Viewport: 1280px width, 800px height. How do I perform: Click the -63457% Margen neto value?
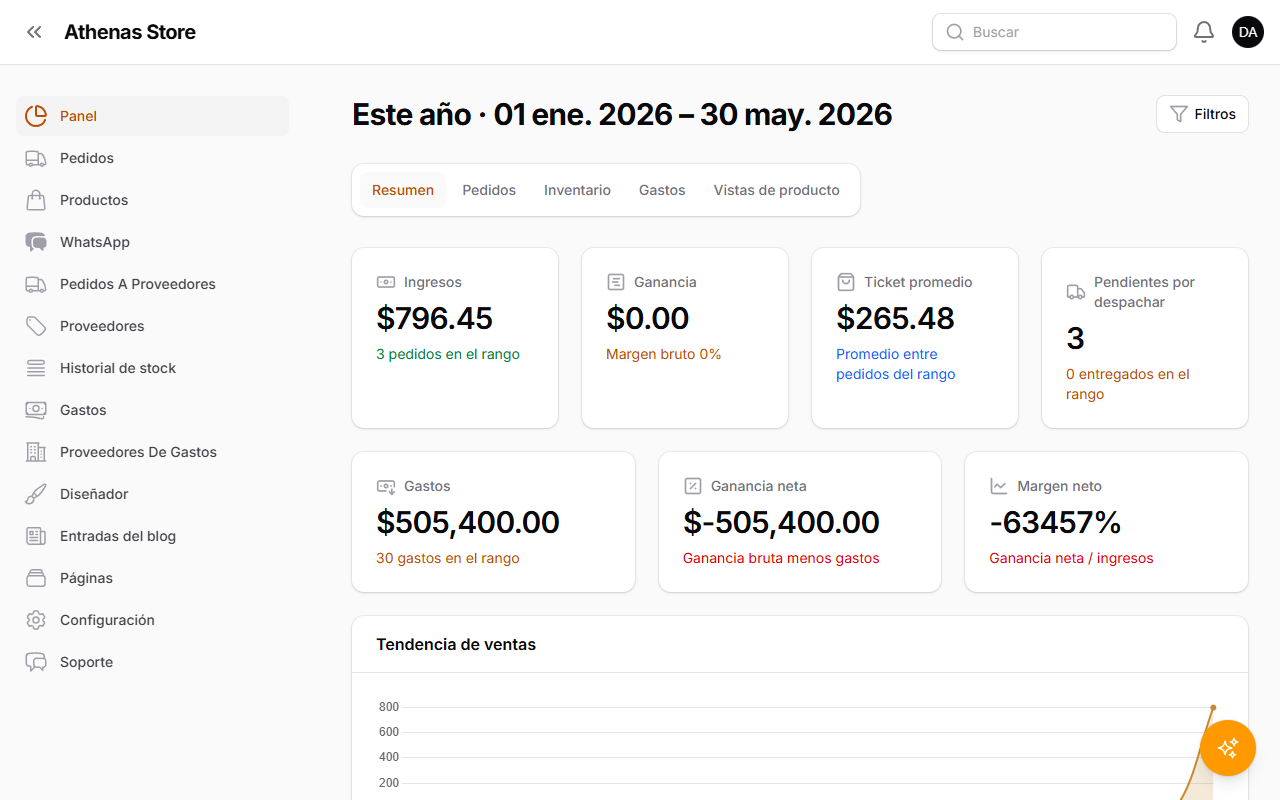click(x=1055, y=522)
